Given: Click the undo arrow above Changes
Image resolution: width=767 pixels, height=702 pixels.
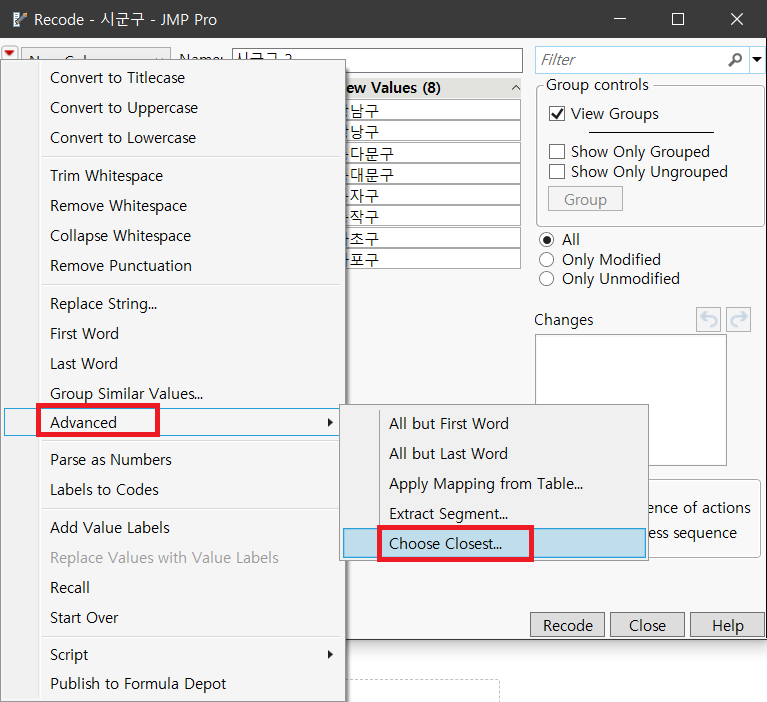Looking at the screenshot, I should tap(709, 319).
